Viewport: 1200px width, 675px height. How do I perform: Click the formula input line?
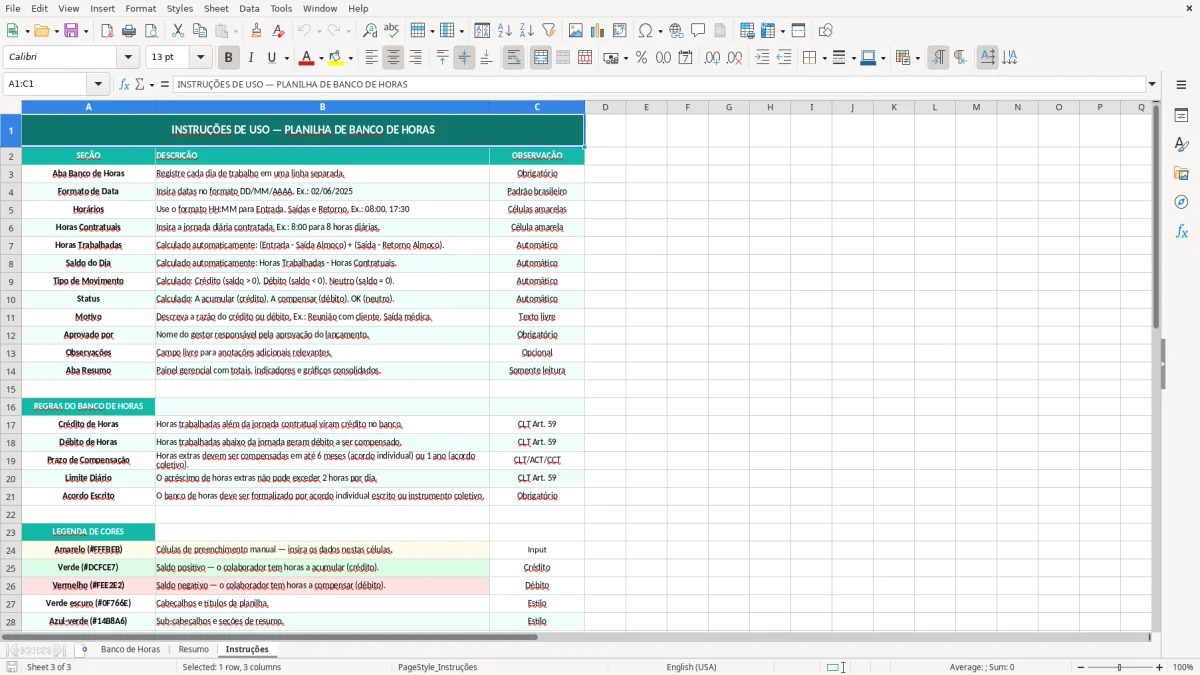[x=659, y=84]
